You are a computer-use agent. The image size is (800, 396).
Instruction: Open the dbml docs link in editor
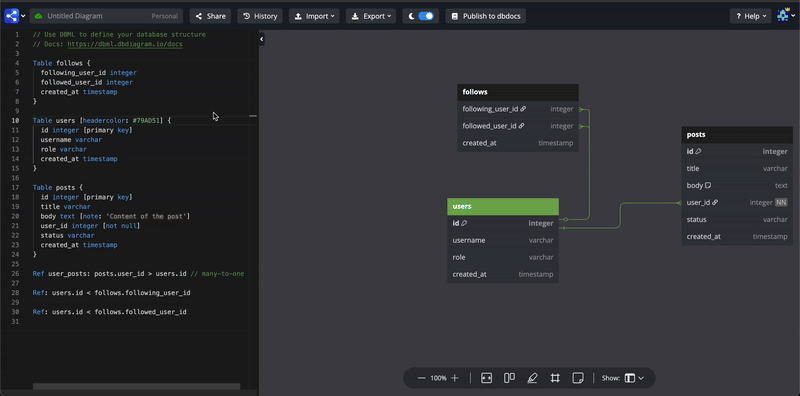coord(125,44)
